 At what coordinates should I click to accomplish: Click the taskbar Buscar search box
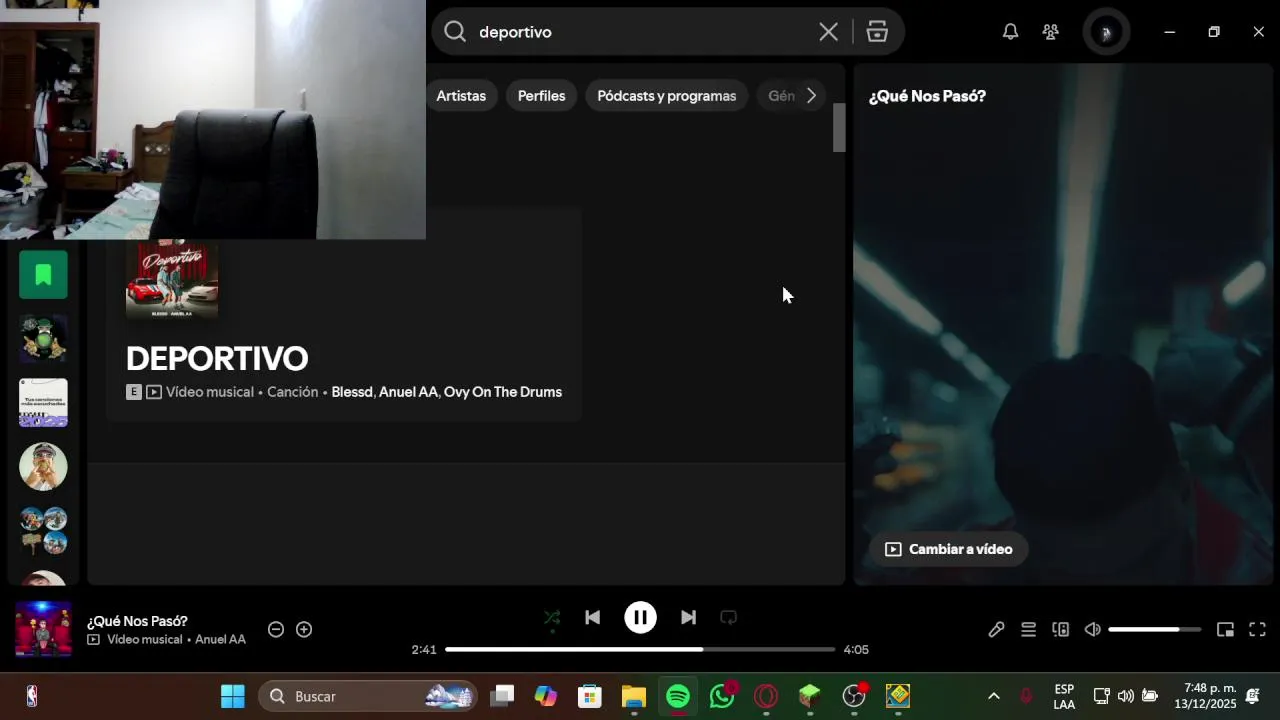pos(369,696)
